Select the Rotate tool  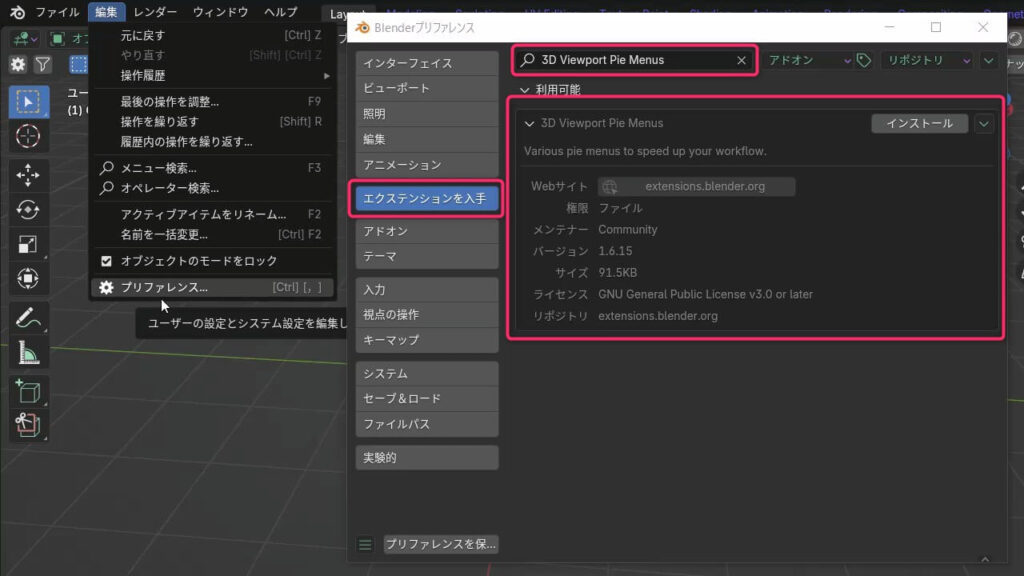tap(28, 210)
